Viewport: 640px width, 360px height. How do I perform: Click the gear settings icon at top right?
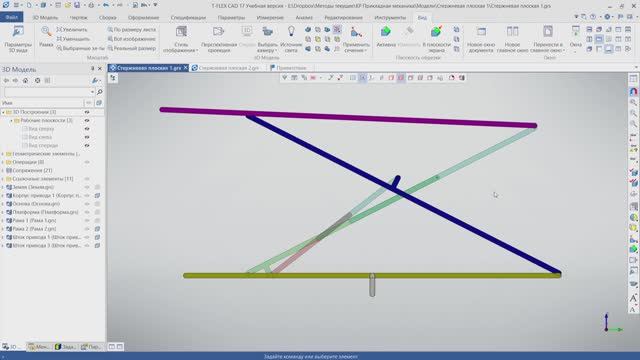[607, 17]
